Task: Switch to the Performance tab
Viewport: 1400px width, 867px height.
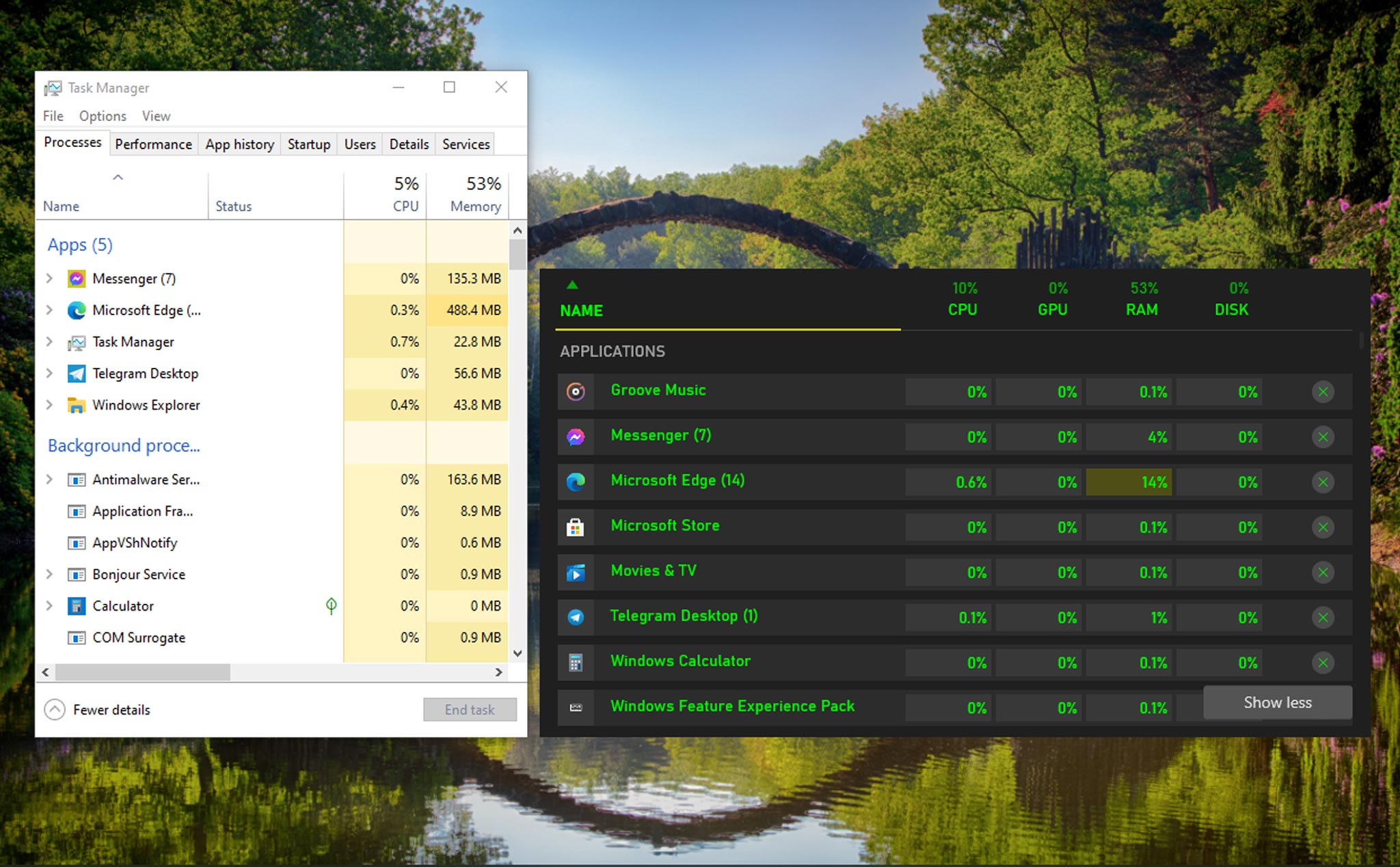Action: 153,144
